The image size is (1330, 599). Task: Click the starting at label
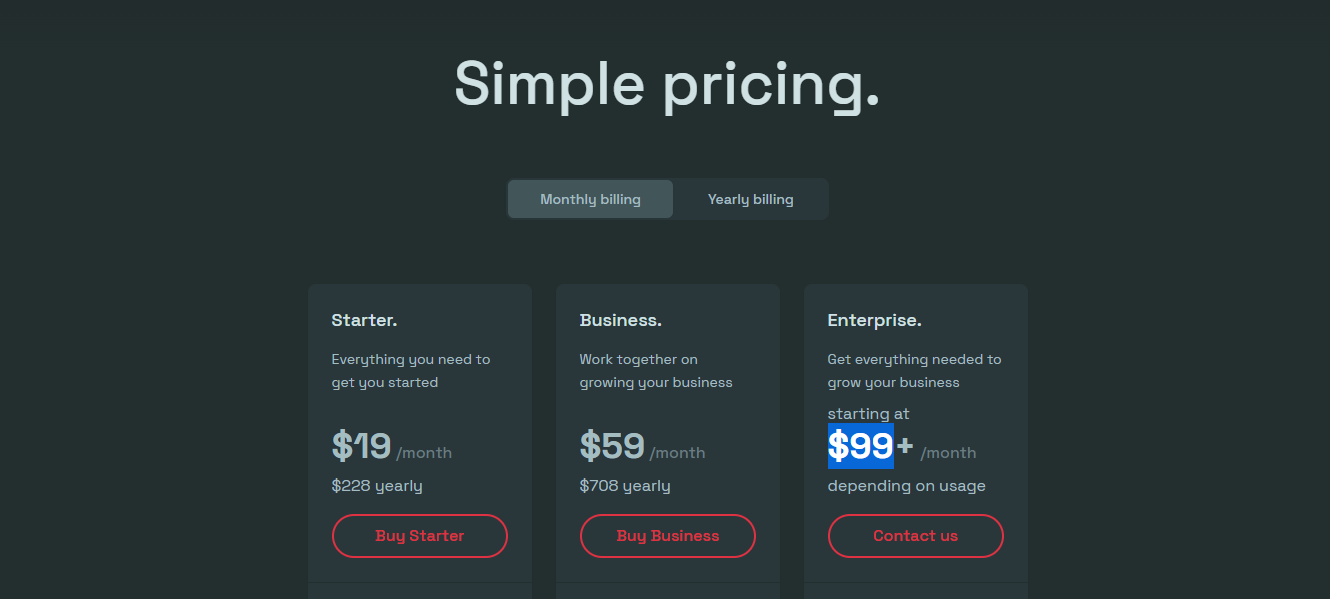tap(868, 413)
